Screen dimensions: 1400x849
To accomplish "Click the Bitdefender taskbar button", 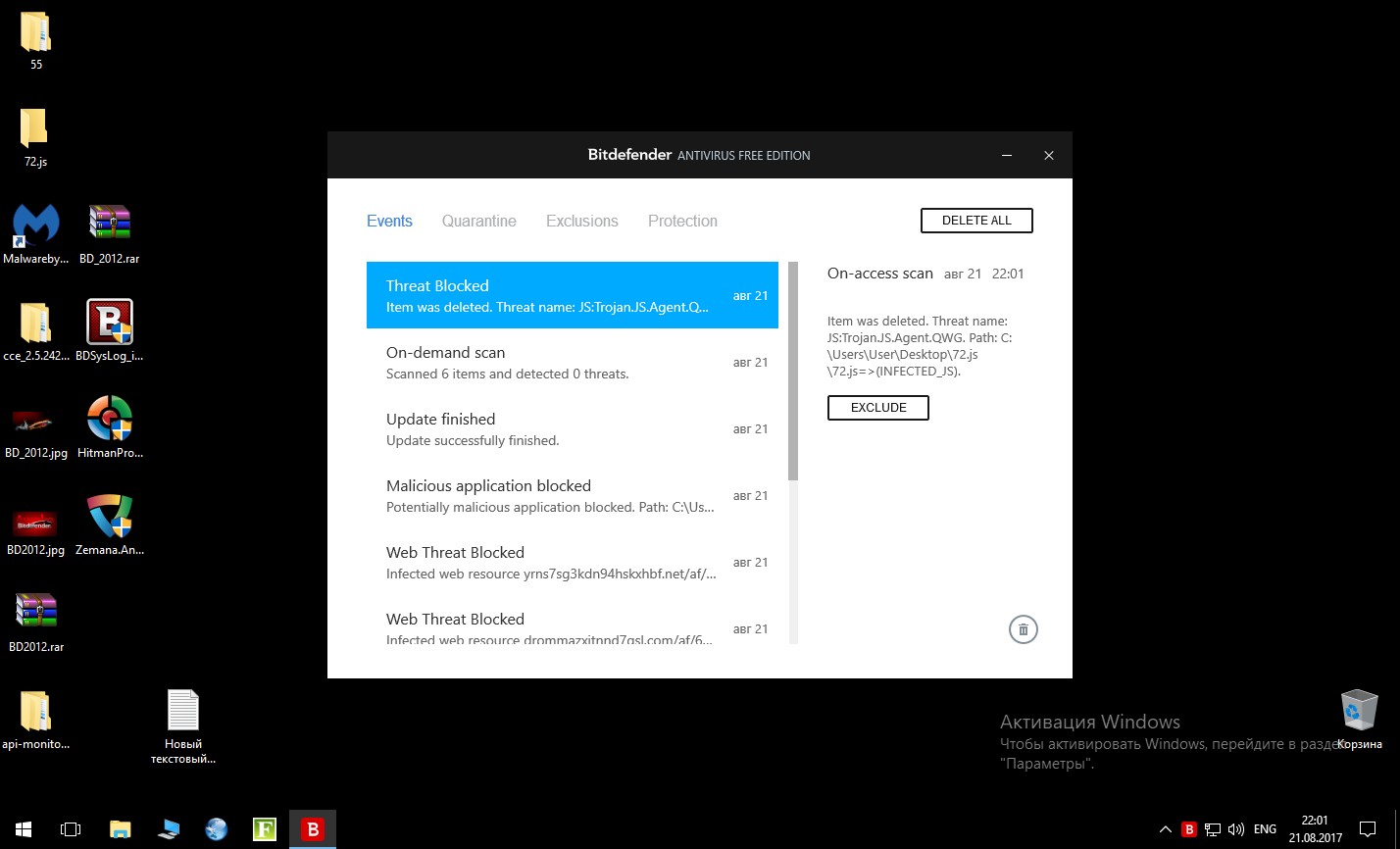I will pos(313,829).
